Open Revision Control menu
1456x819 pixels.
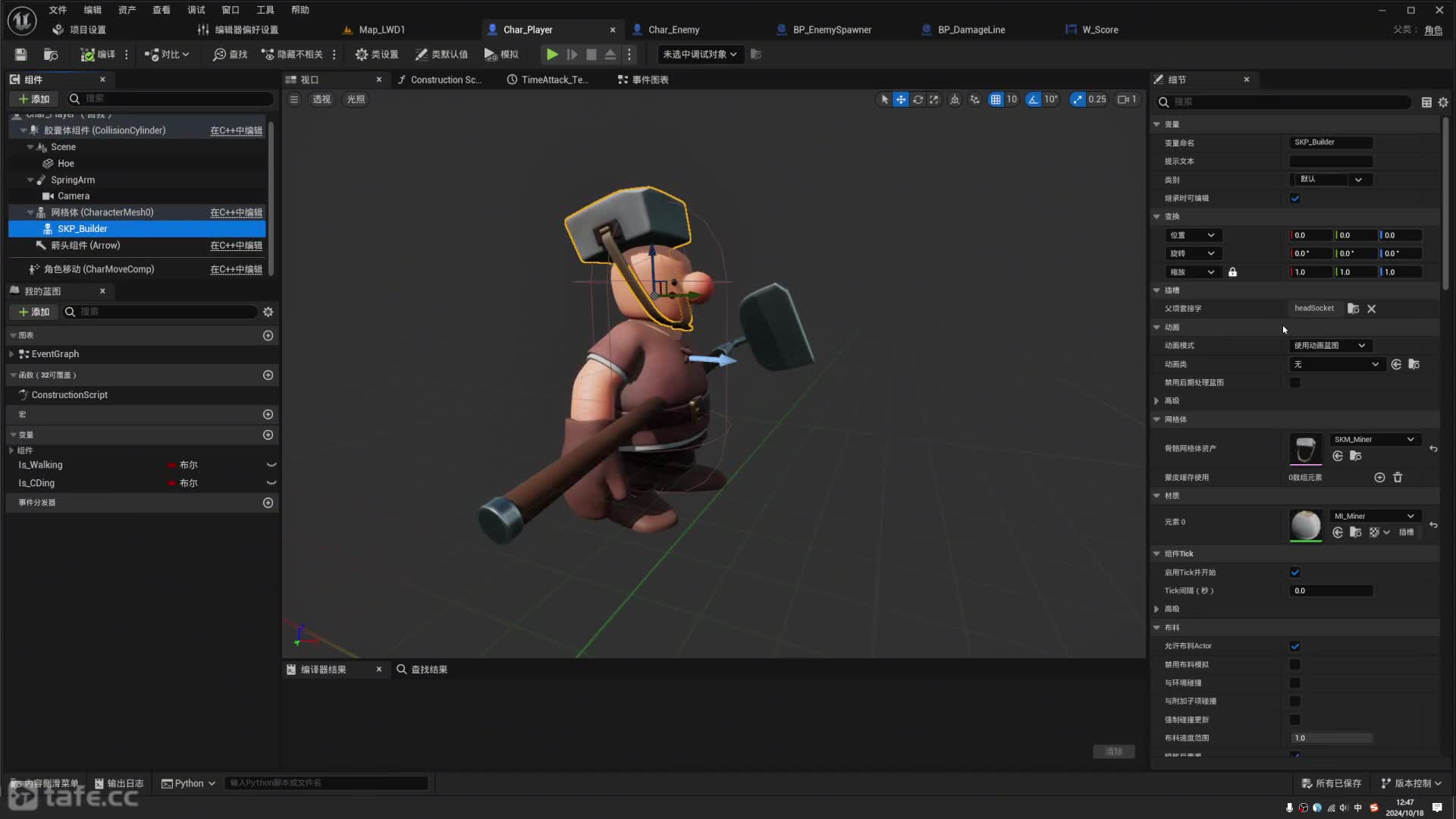[1411, 783]
